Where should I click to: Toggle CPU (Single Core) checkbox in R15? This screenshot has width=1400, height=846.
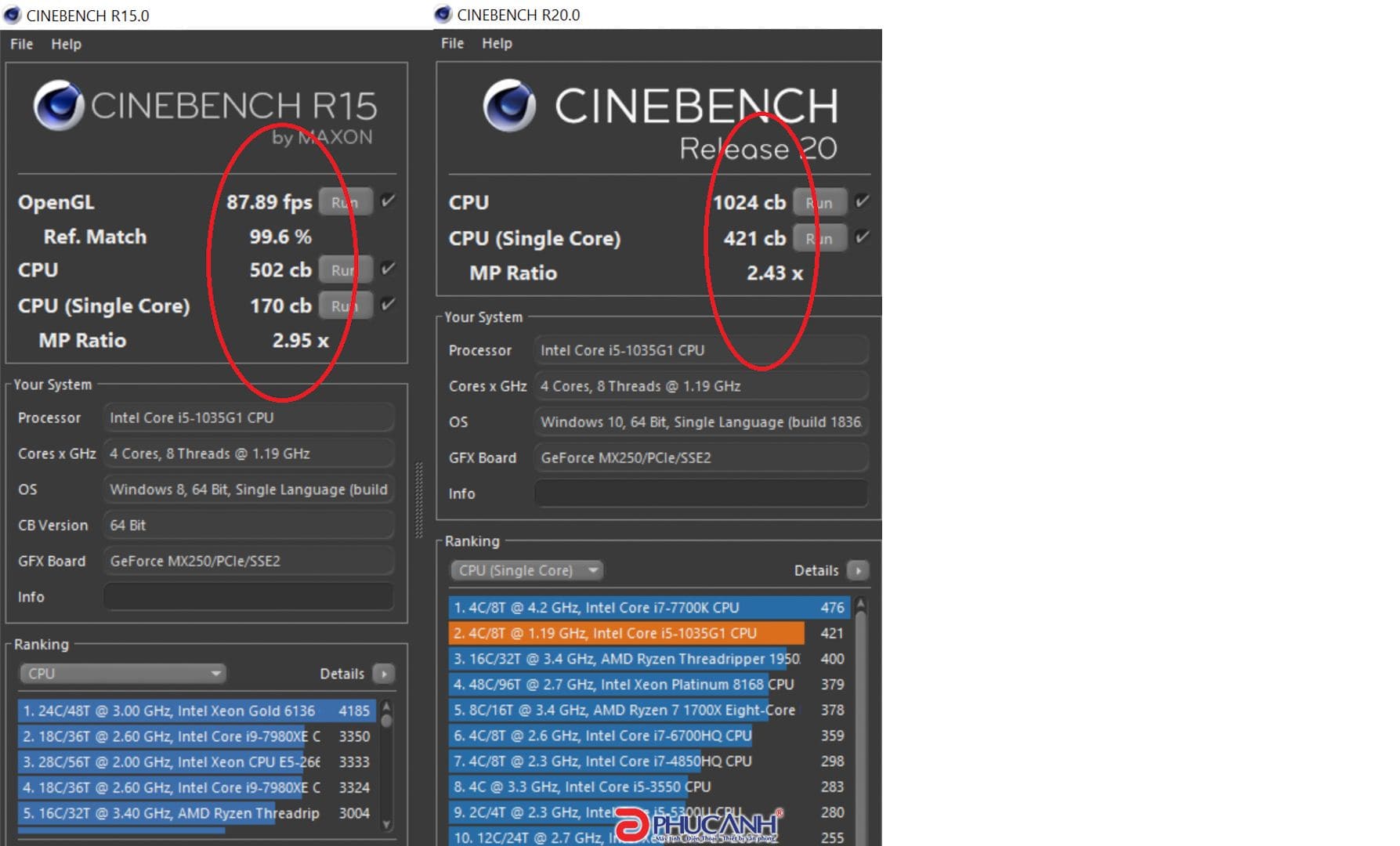(388, 304)
